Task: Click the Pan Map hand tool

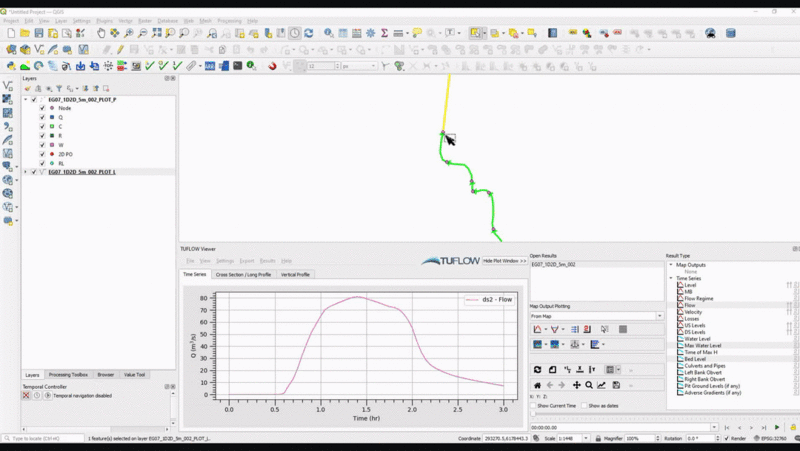Action: coord(102,33)
